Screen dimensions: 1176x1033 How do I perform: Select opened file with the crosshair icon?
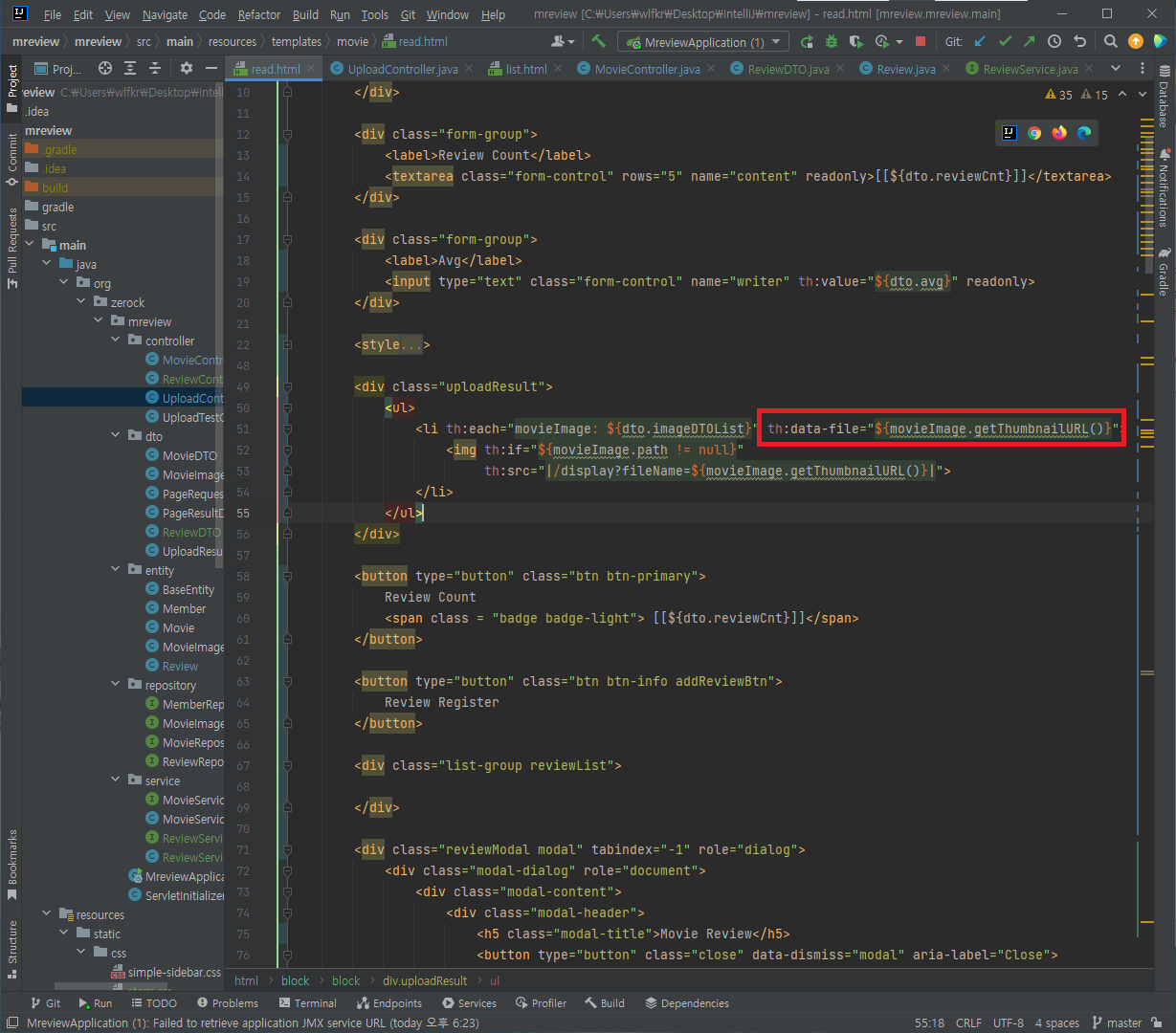105,69
